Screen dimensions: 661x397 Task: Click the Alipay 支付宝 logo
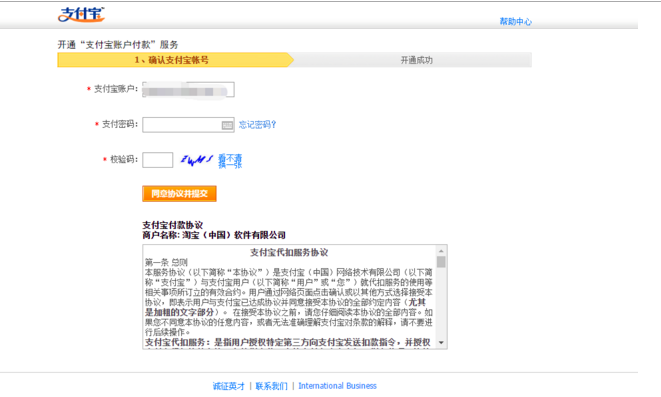click(81, 15)
